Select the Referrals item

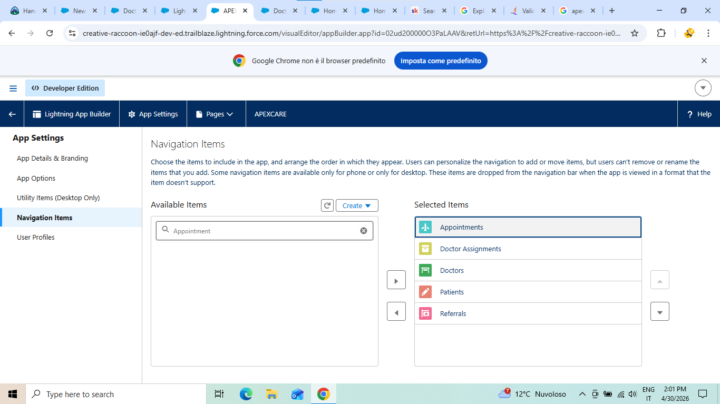tap(528, 314)
